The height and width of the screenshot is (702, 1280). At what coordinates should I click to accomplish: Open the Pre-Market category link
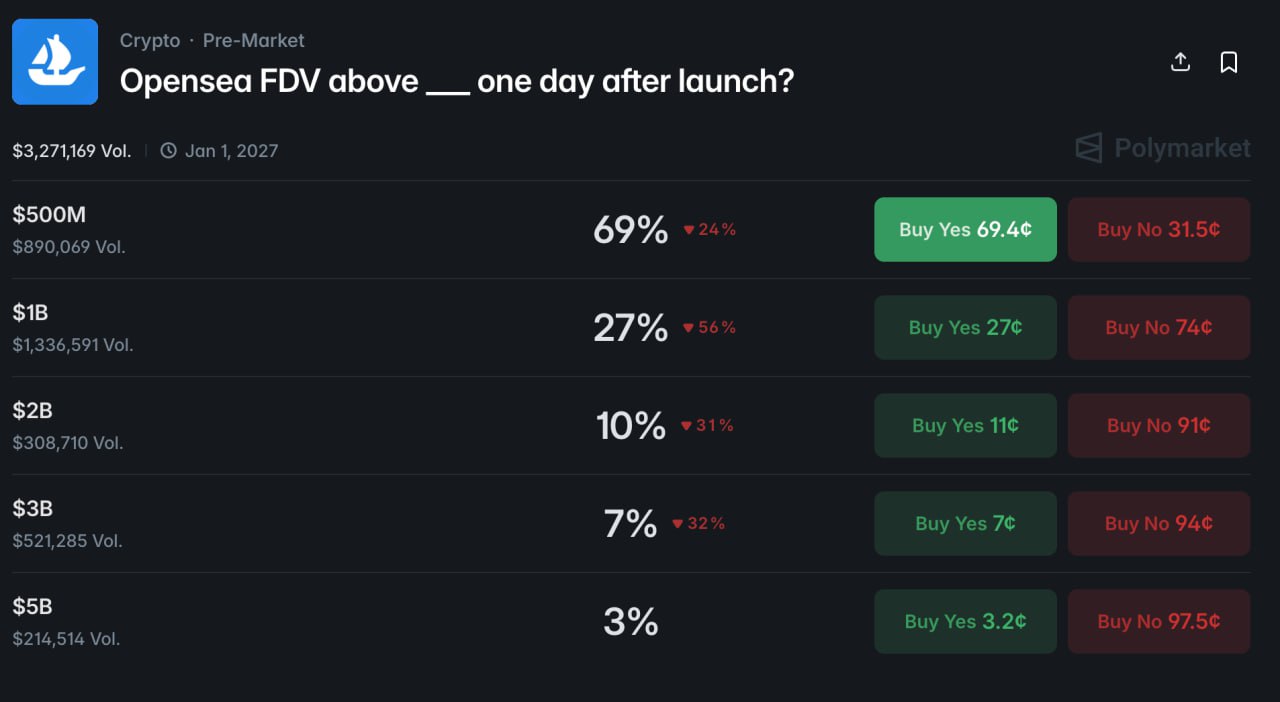tap(253, 41)
